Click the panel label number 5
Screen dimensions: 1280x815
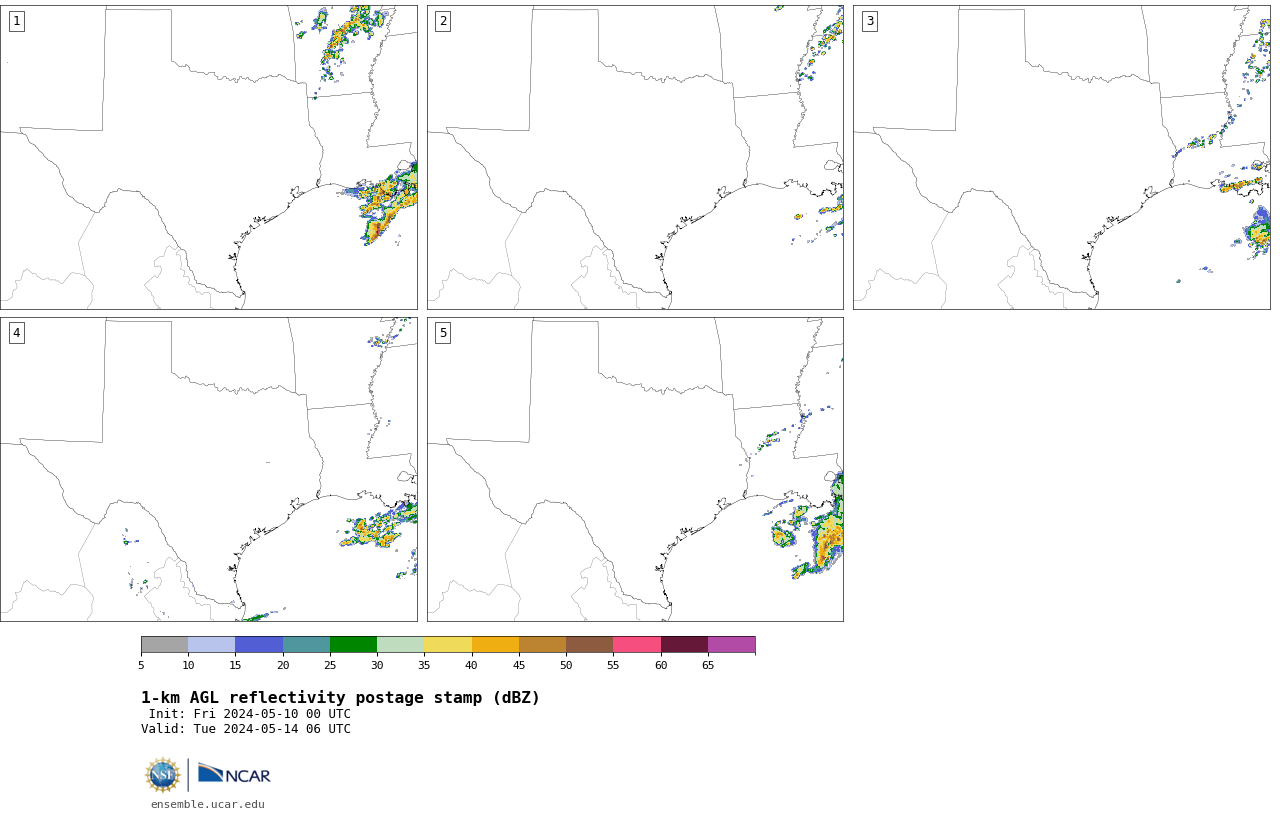443,333
